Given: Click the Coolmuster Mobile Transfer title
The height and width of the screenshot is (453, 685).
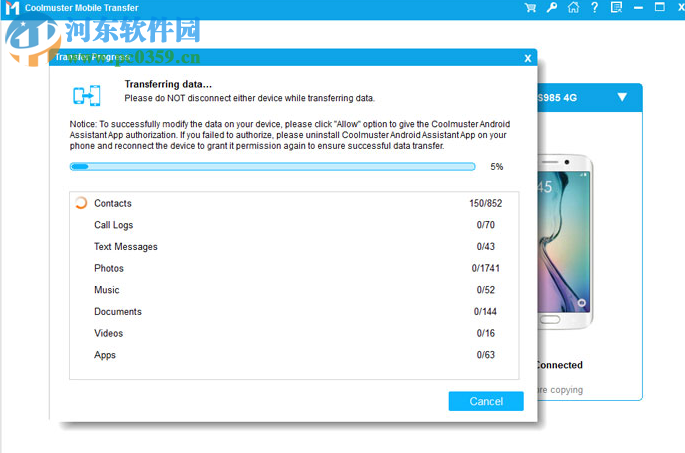Looking at the screenshot, I should click(x=82, y=8).
